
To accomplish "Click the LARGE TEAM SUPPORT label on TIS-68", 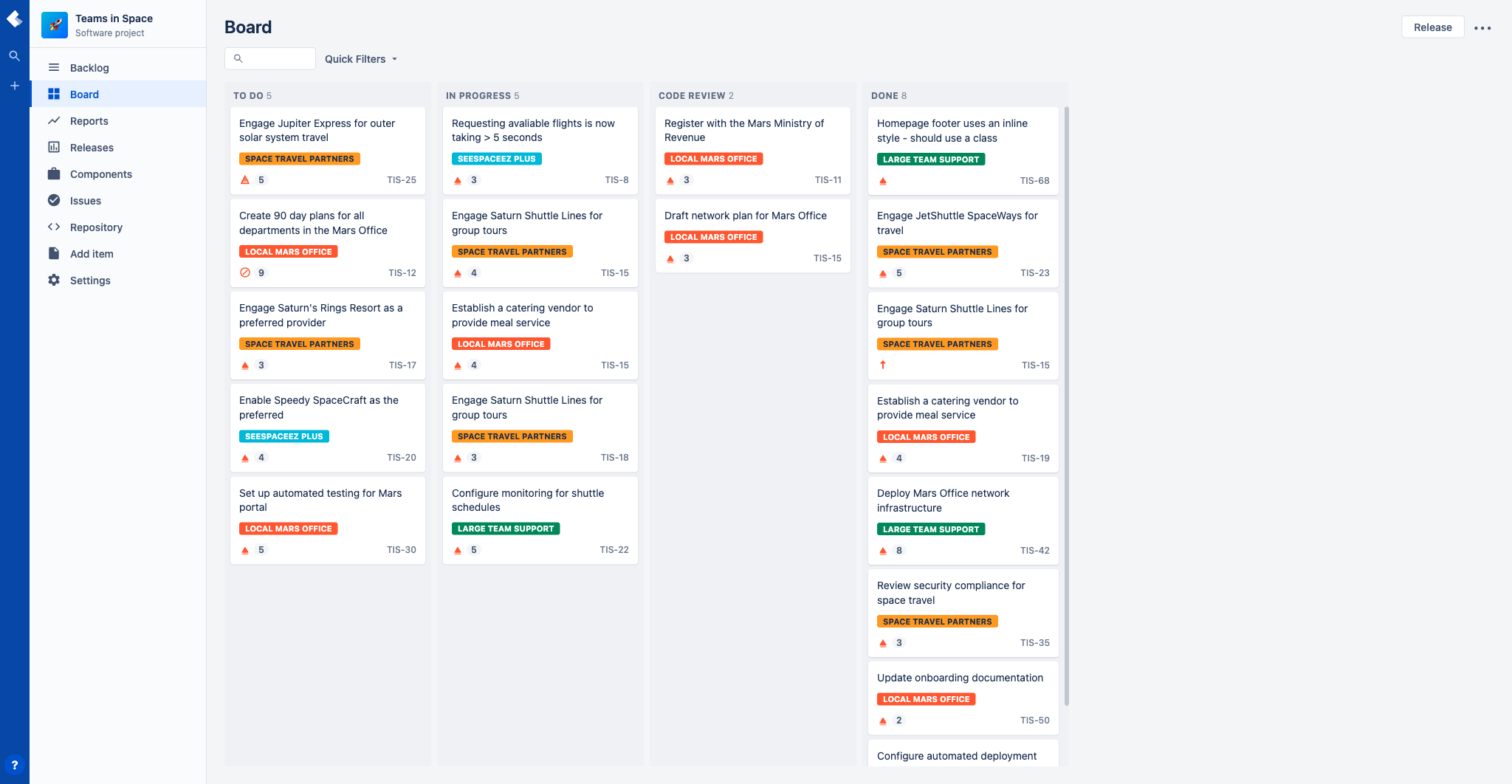I will pyautogui.click(x=930, y=159).
